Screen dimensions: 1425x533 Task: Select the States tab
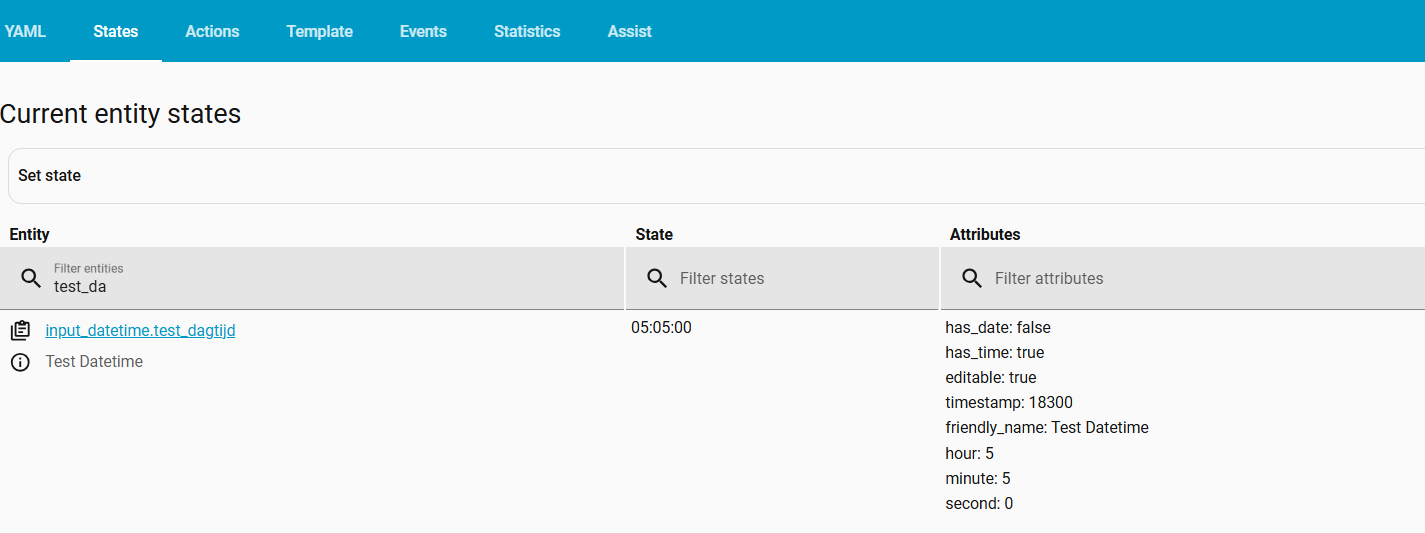click(x=116, y=31)
